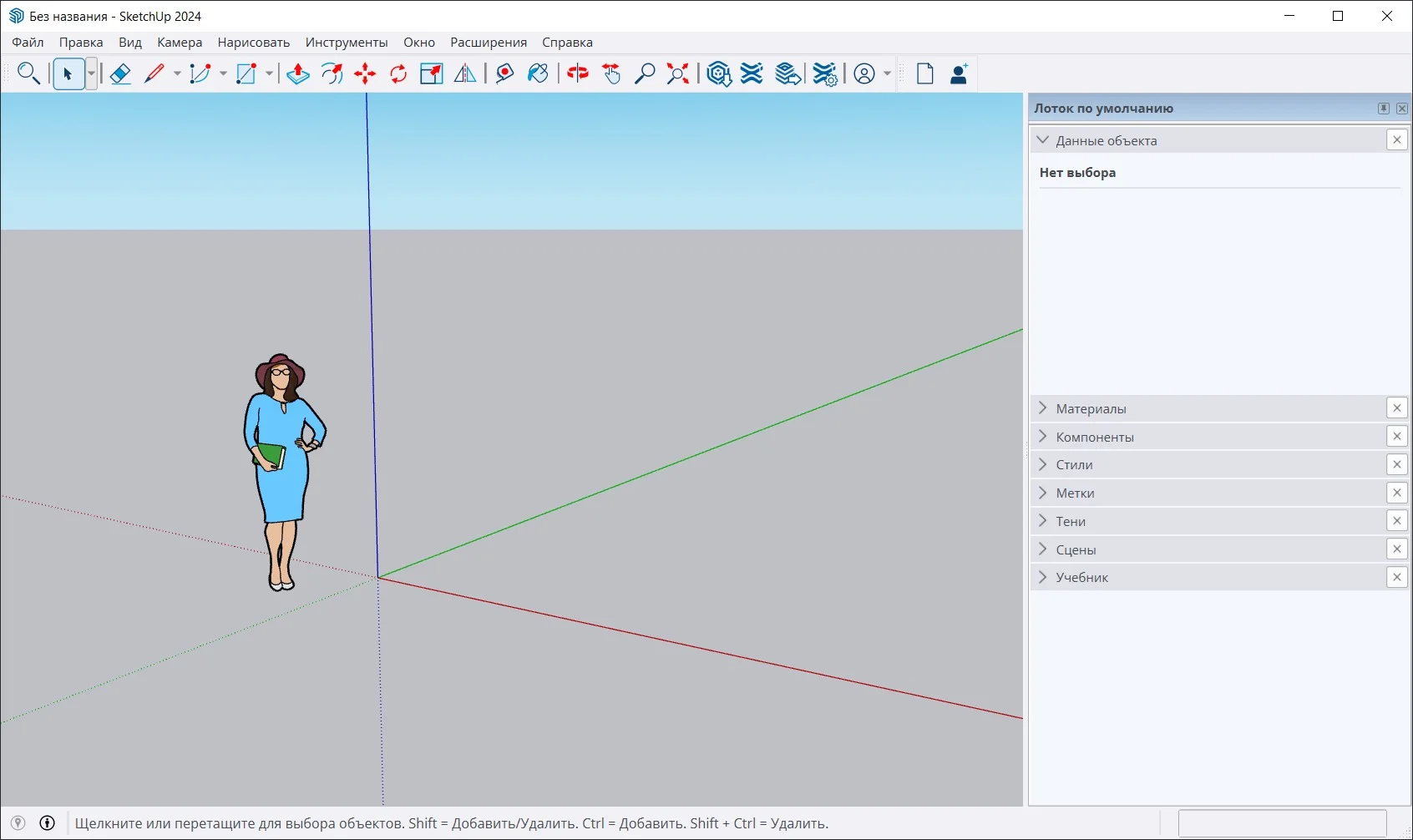Open the Extension Warehouse
1413x840 pixels.
(752, 73)
